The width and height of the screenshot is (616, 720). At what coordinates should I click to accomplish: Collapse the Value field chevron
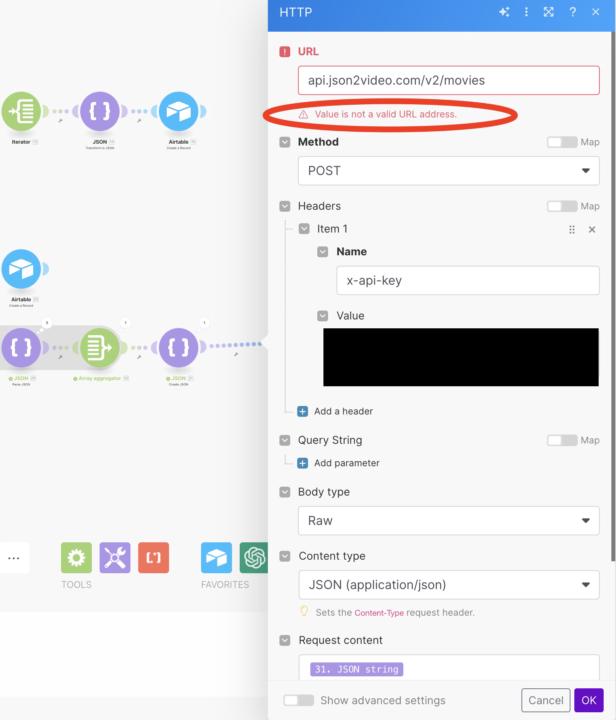(x=323, y=316)
